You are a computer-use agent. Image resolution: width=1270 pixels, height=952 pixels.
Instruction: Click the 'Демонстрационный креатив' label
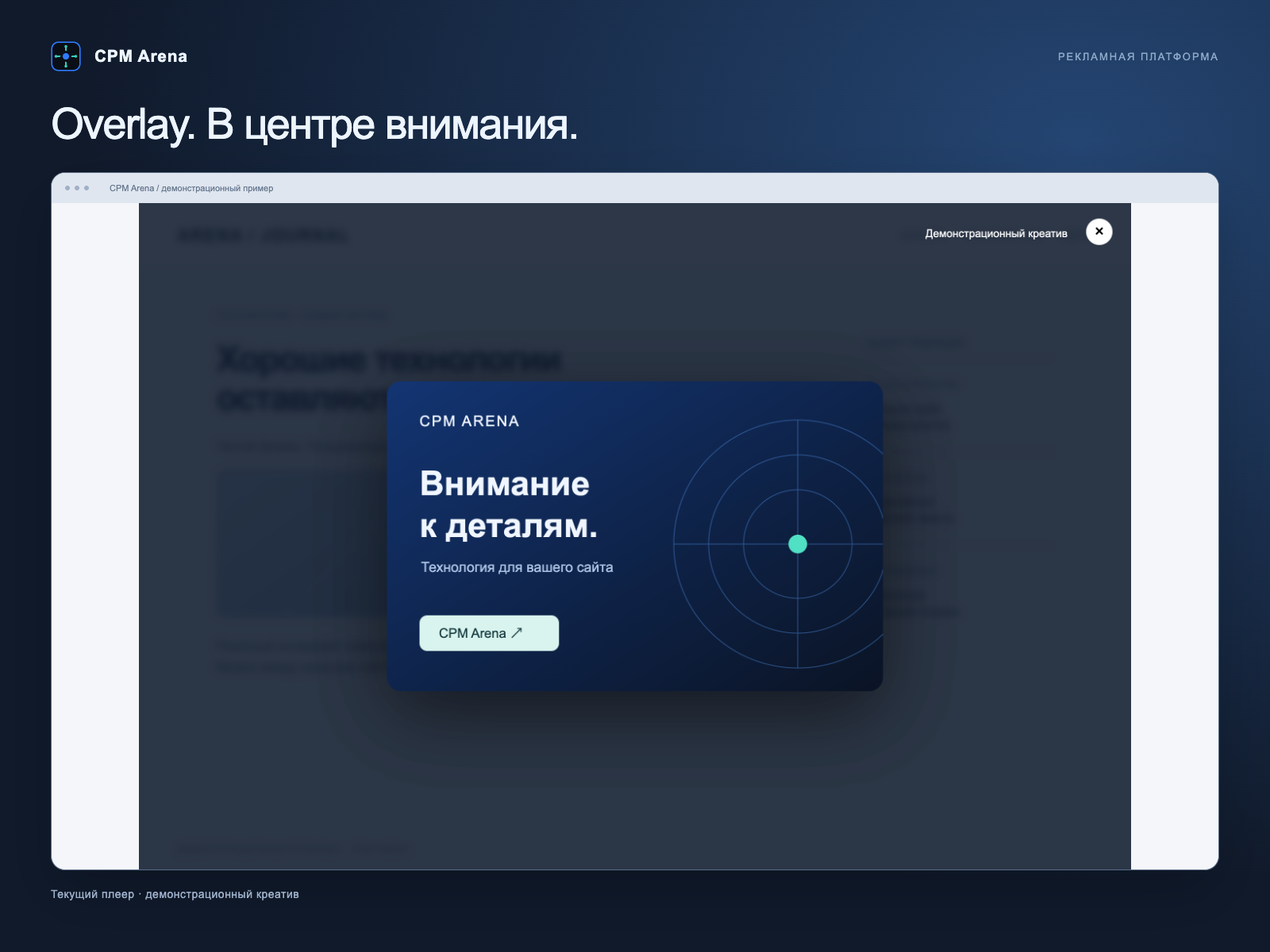click(x=996, y=233)
